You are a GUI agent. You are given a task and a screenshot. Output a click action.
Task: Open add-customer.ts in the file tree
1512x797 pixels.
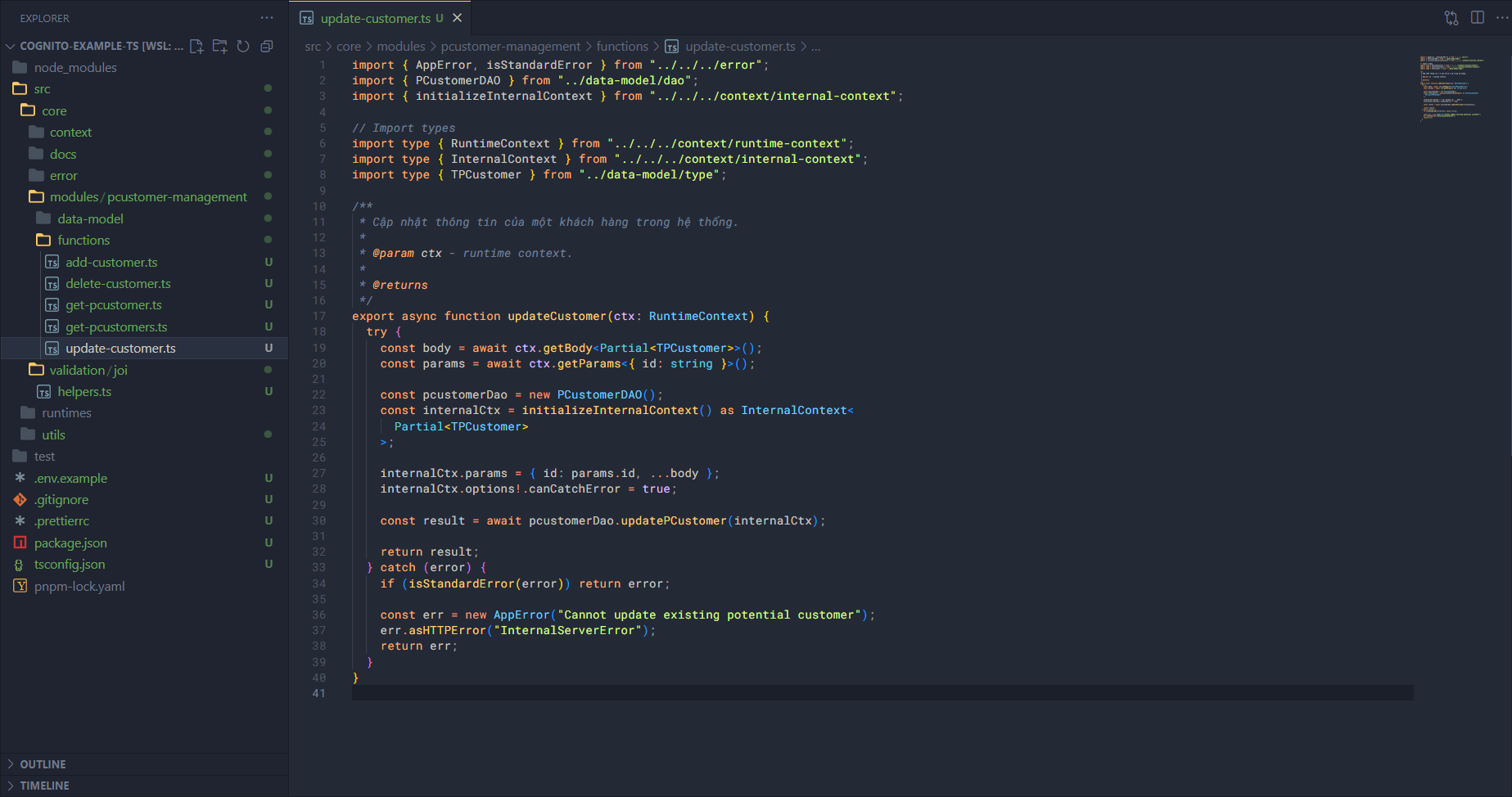(111, 262)
